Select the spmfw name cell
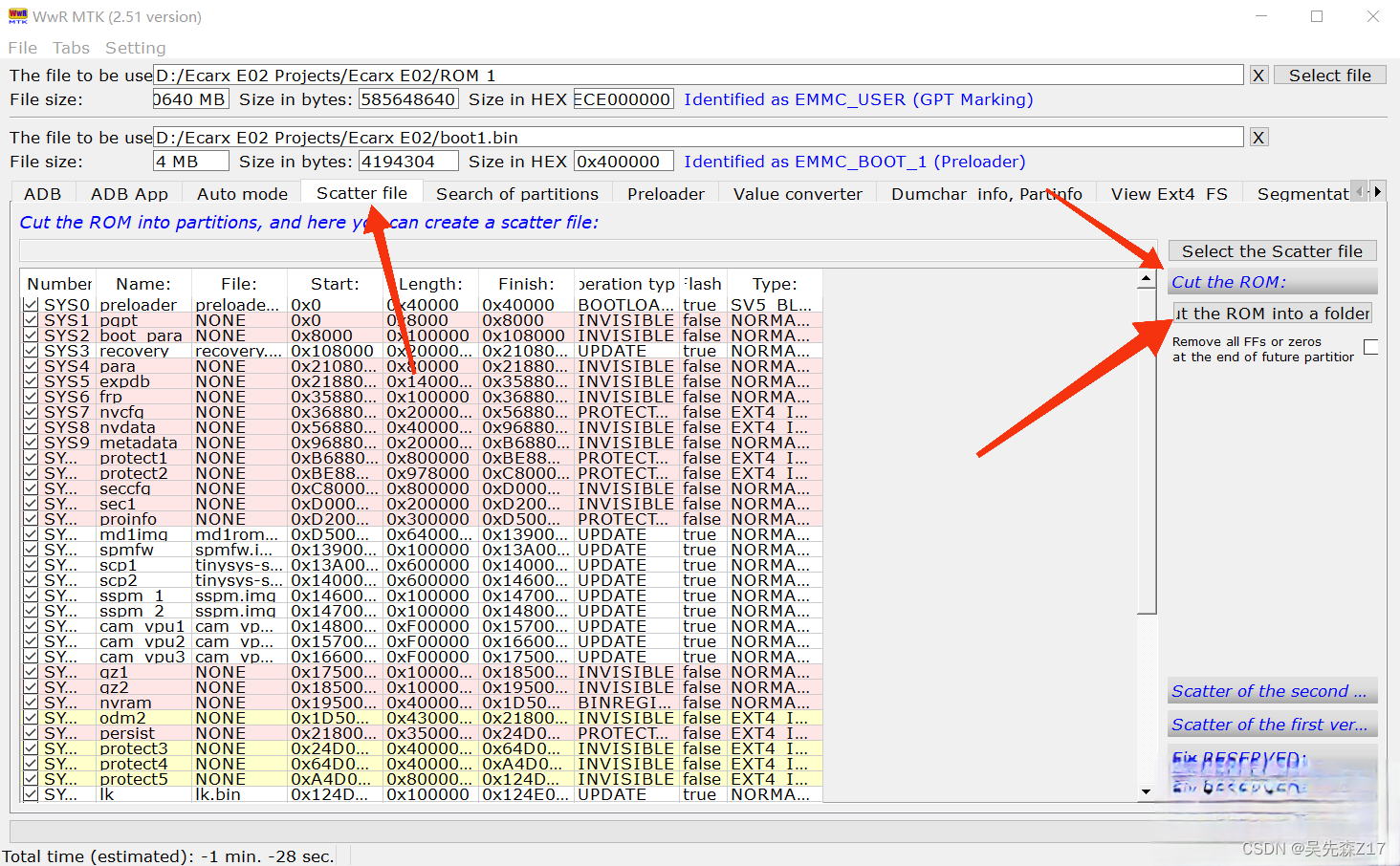 [x=143, y=550]
